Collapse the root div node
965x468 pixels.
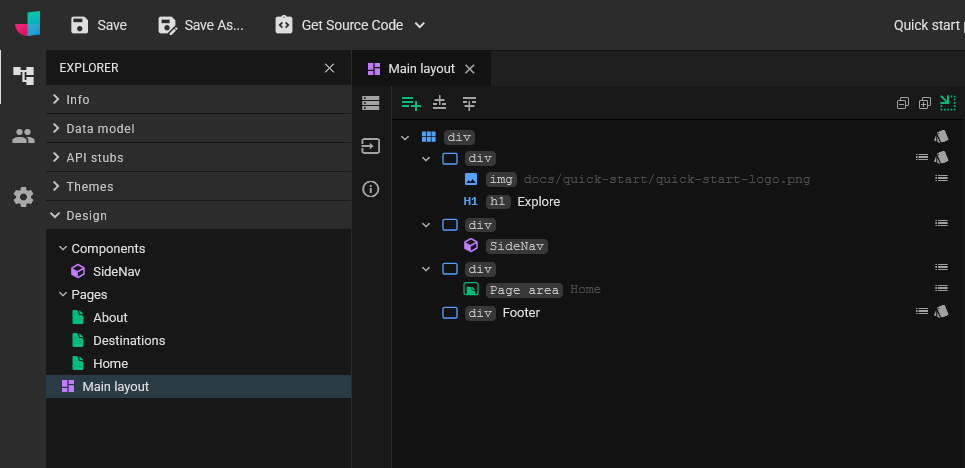(x=404, y=137)
